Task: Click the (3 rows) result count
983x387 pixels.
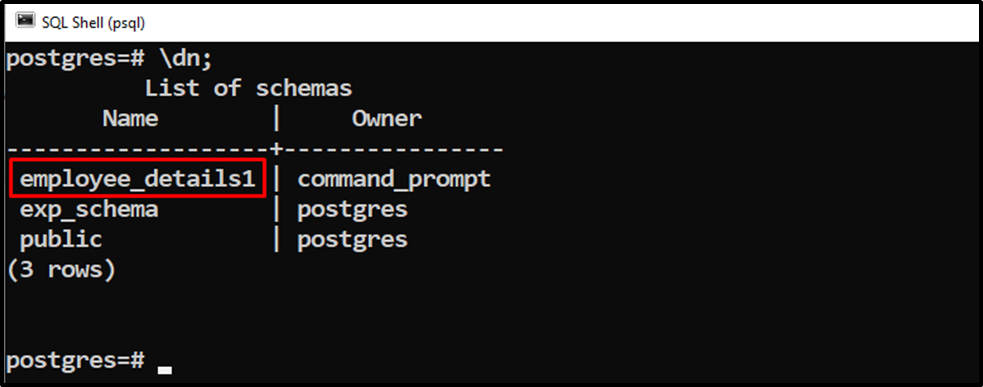Action: (61, 270)
